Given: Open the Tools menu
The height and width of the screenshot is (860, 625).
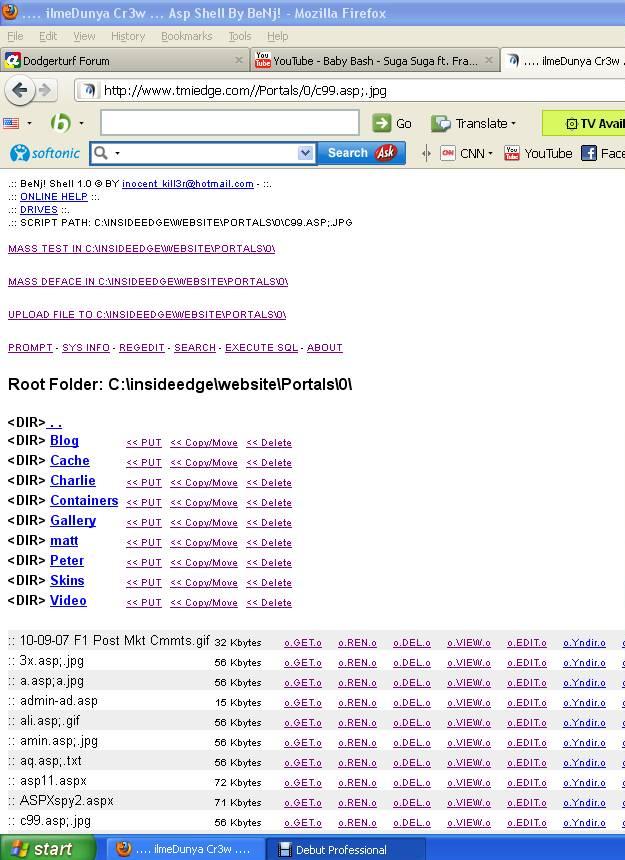Looking at the screenshot, I should 240,36.
